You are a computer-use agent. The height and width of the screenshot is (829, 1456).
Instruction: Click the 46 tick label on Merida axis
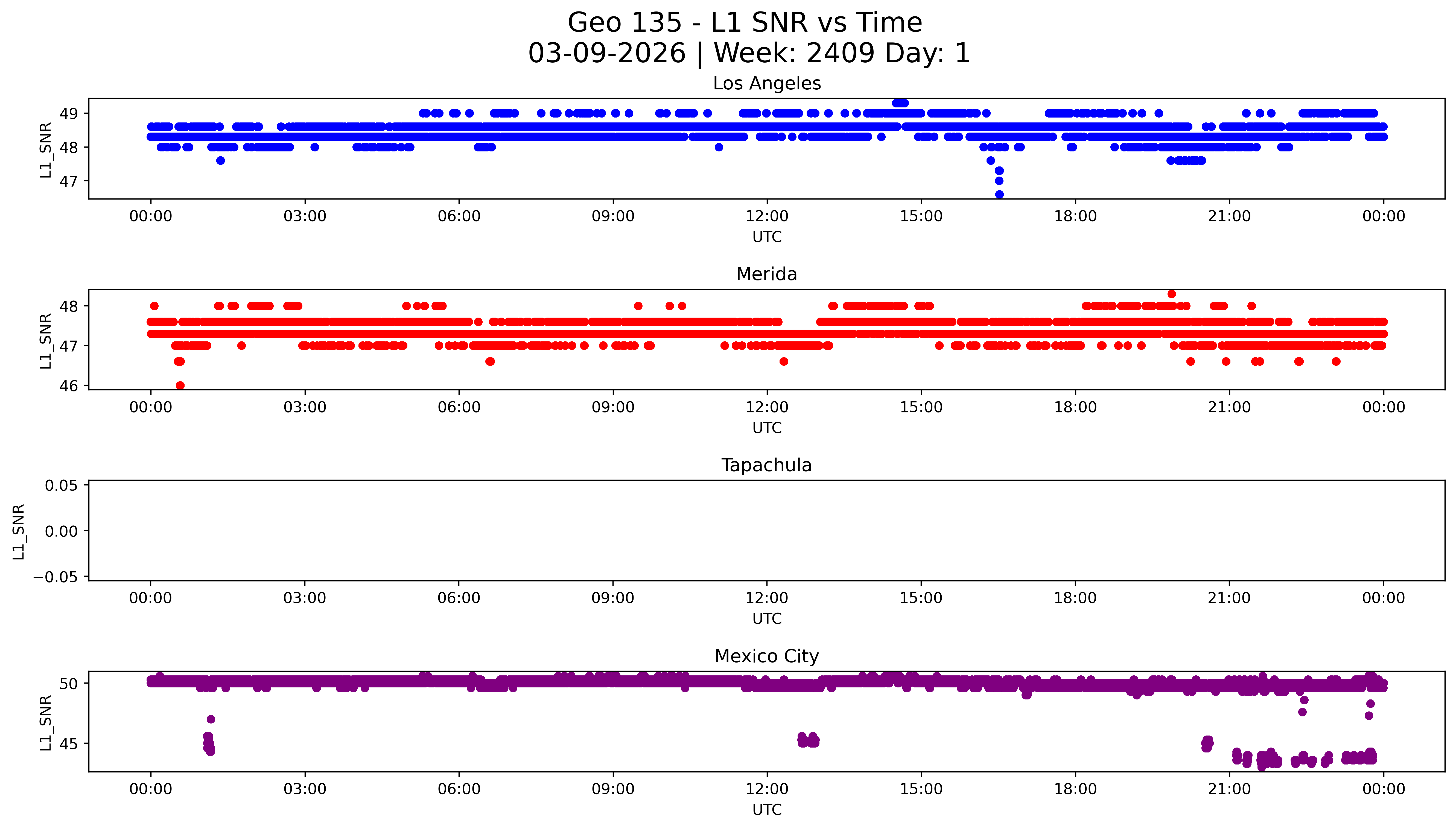(x=69, y=385)
